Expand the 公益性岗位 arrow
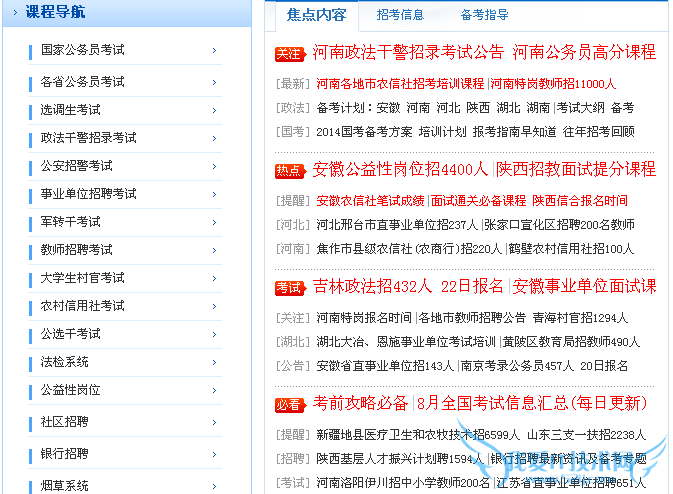This screenshot has width=673, height=494. [x=214, y=391]
